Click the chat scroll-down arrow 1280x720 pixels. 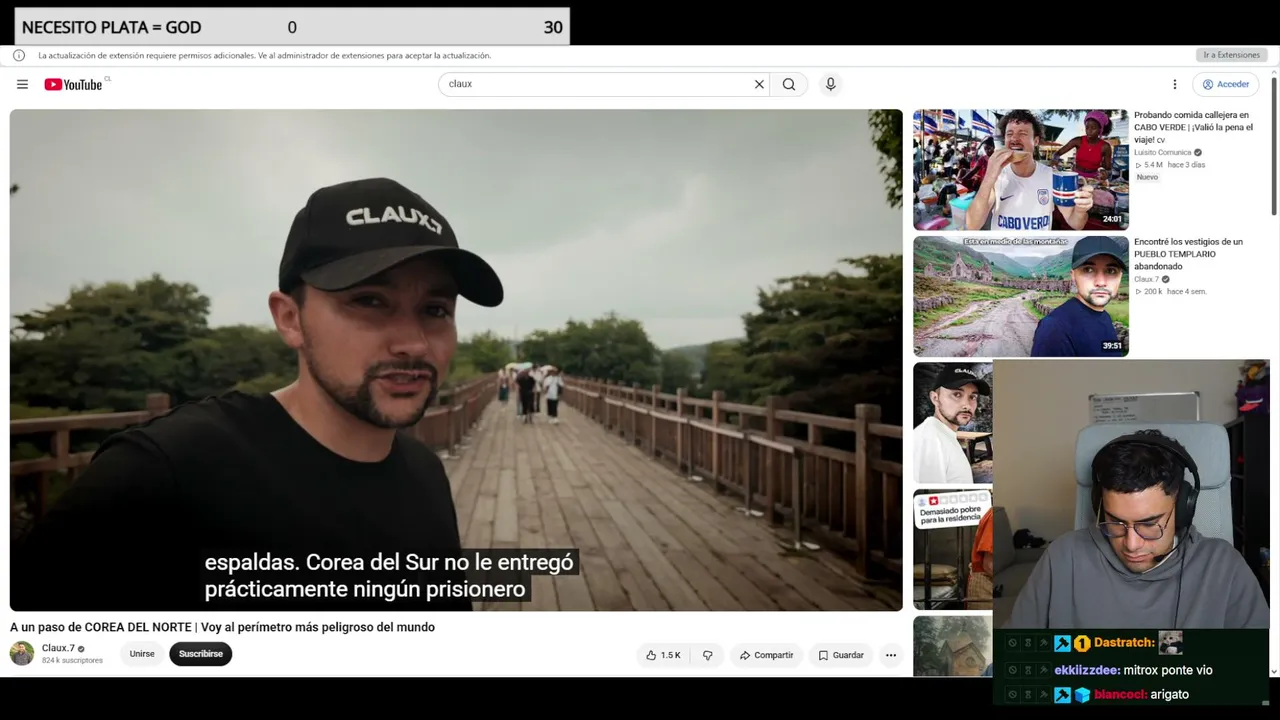(1274, 670)
